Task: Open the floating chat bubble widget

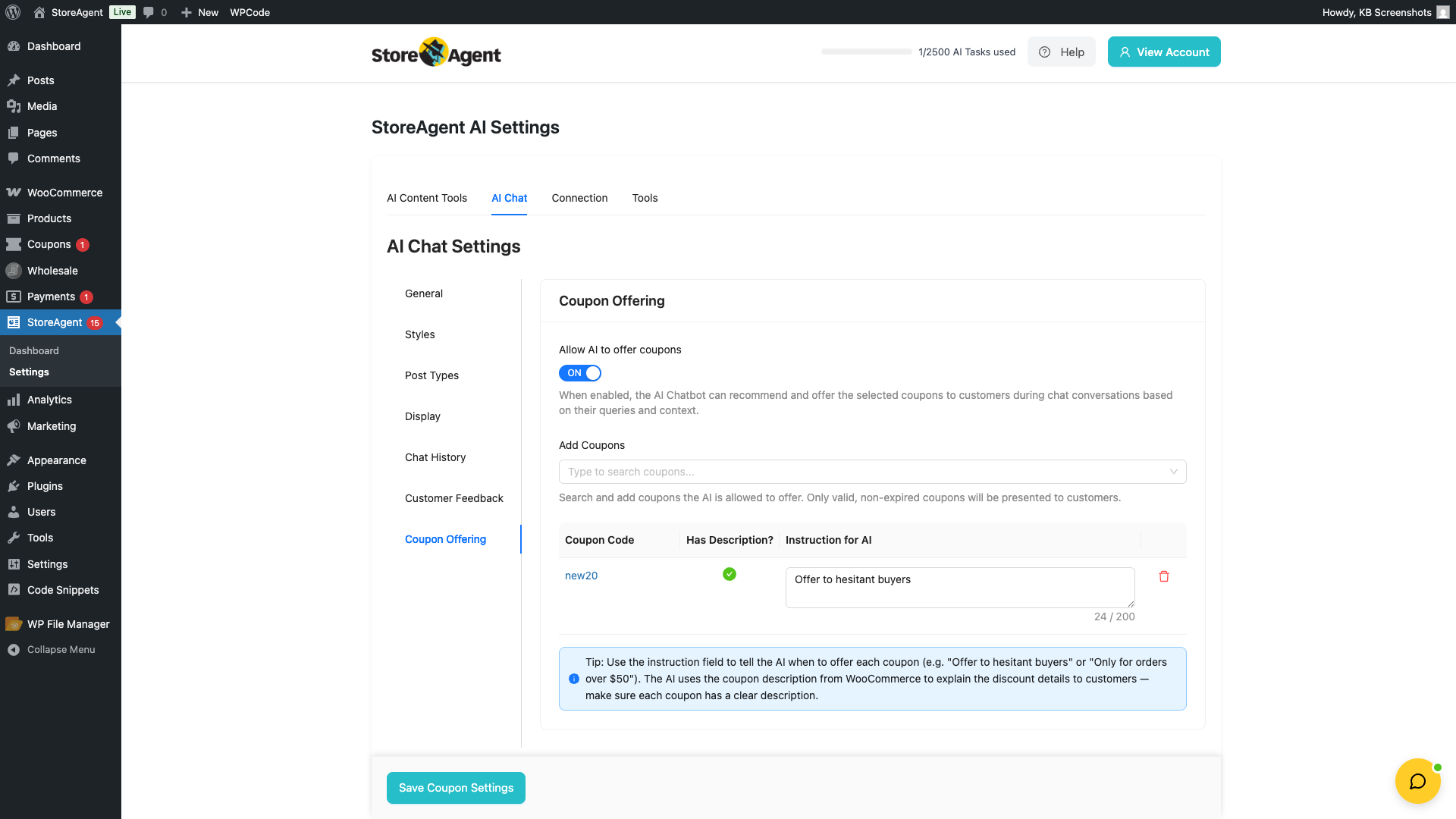Action: 1417,781
